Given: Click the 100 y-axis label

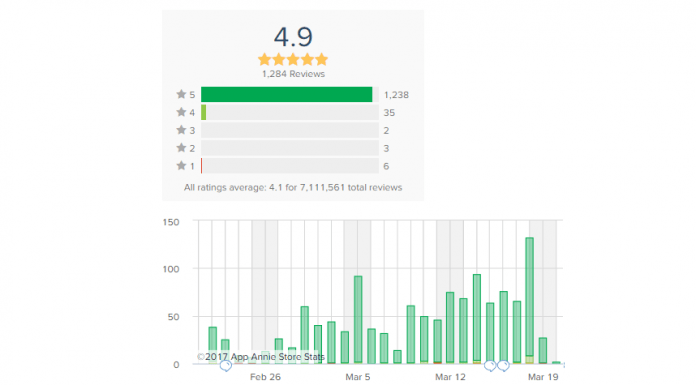Looking at the screenshot, I should [171, 269].
